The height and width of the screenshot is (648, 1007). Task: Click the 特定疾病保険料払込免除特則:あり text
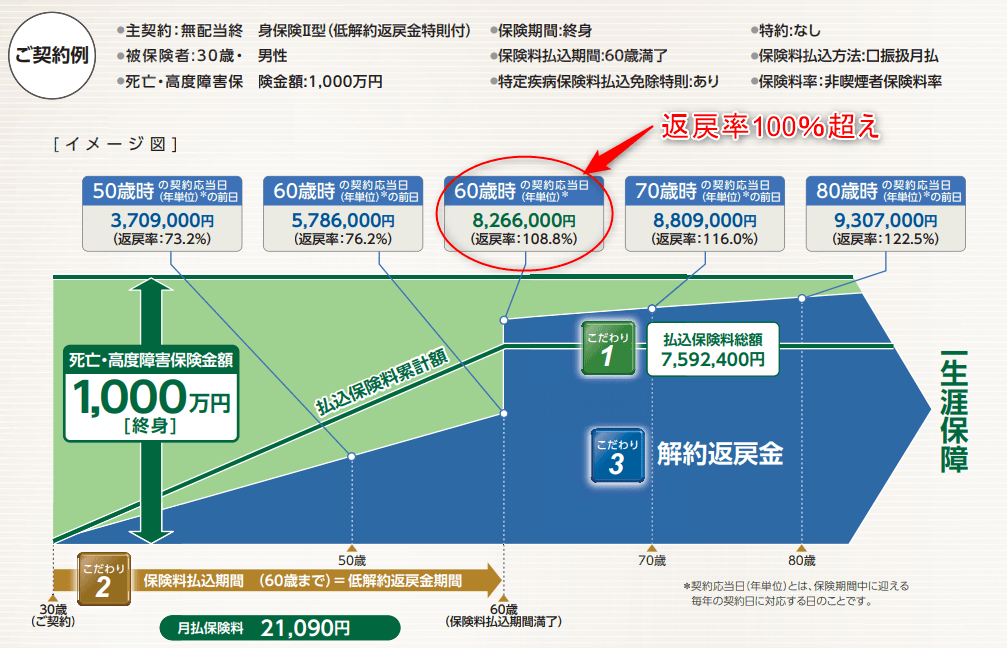pos(604,82)
